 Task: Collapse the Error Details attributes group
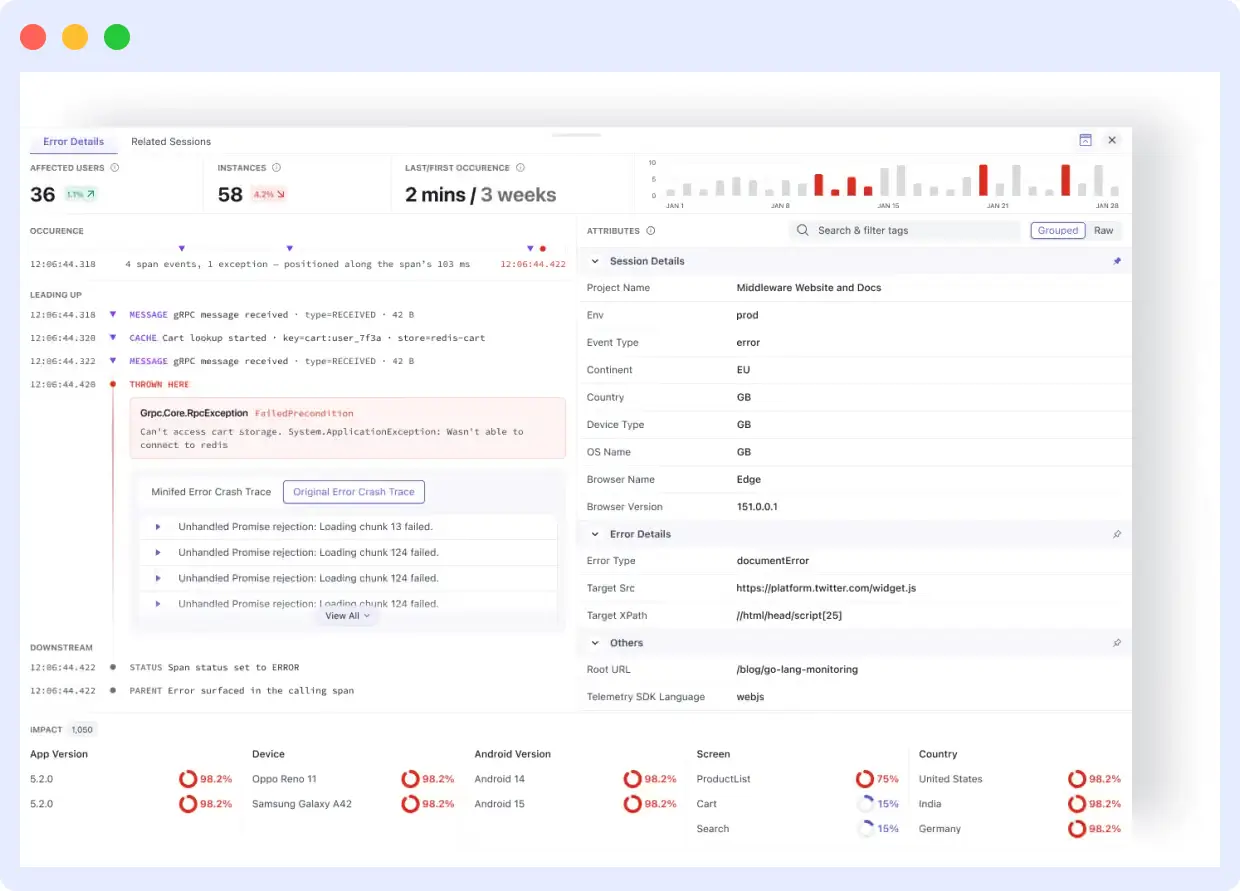pyautogui.click(x=596, y=534)
